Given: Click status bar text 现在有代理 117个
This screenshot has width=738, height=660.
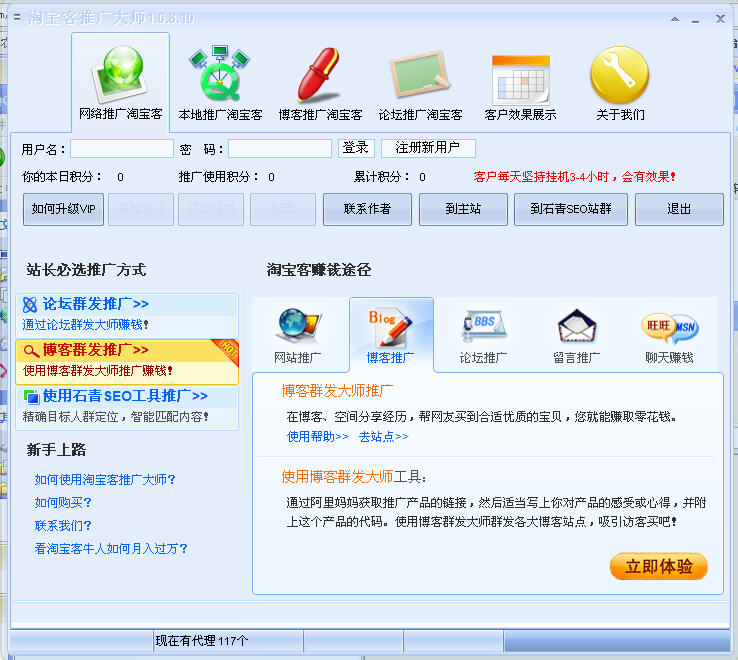Looking at the screenshot, I should coord(202,641).
